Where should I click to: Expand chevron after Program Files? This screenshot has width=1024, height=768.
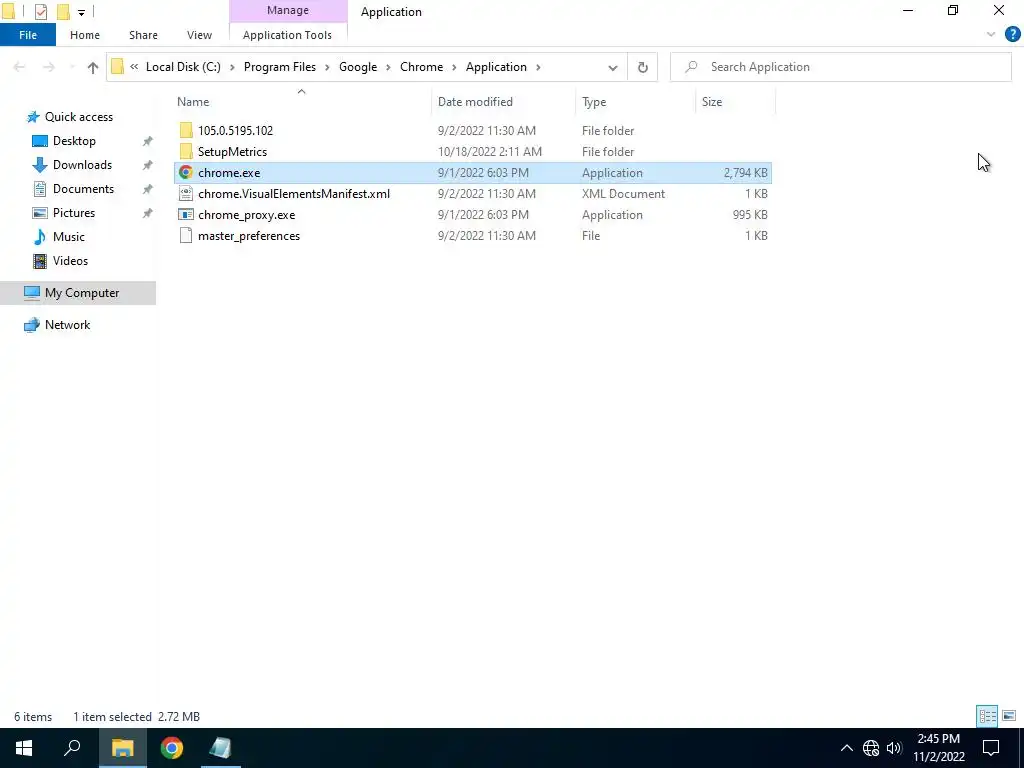(327, 67)
